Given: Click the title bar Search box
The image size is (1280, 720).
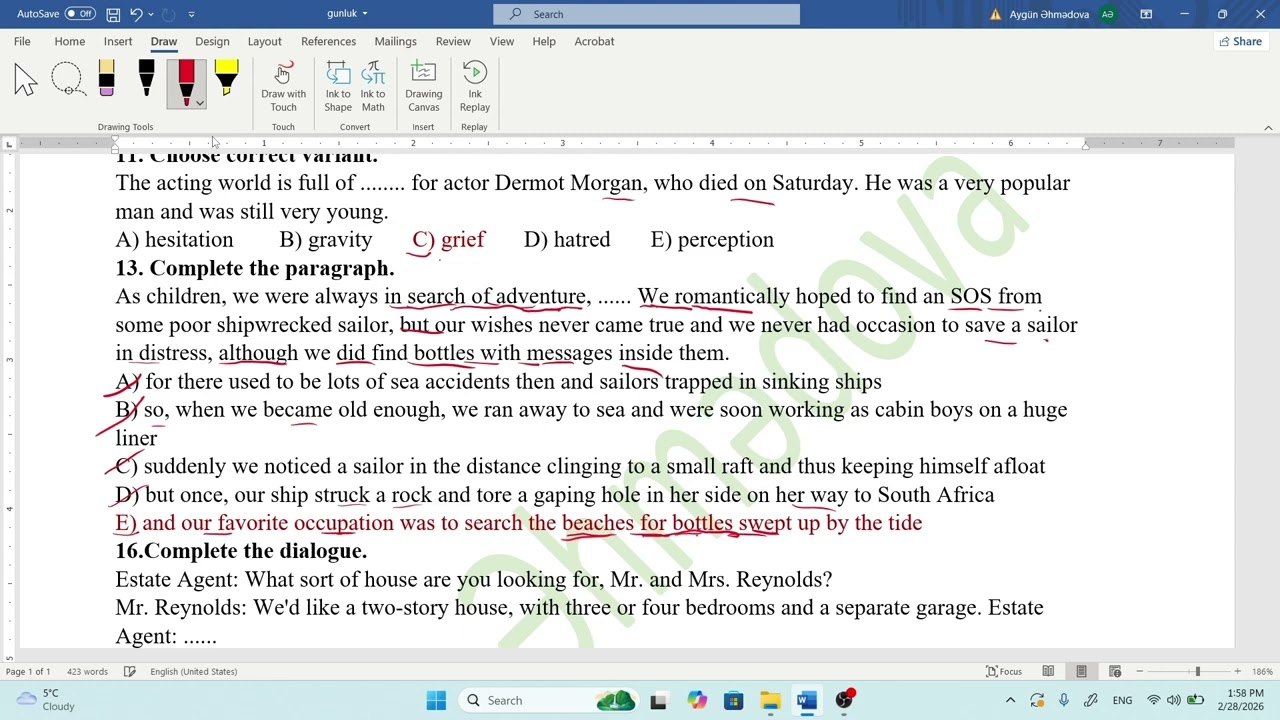Looking at the screenshot, I should coord(646,14).
